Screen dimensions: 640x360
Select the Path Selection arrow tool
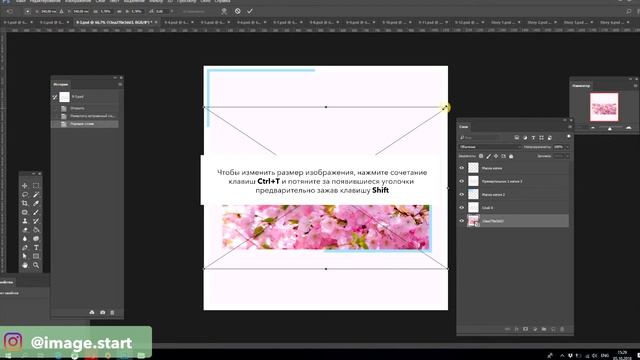click(x=24, y=256)
